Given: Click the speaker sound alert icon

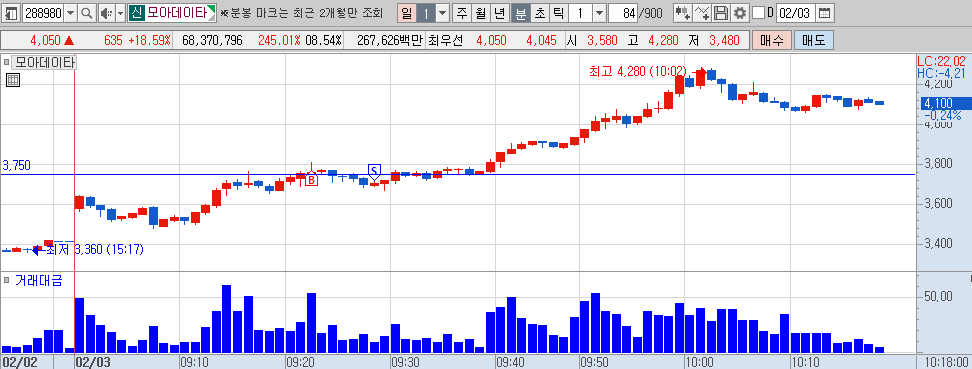Looking at the screenshot, I should click(x=106, y=12).
